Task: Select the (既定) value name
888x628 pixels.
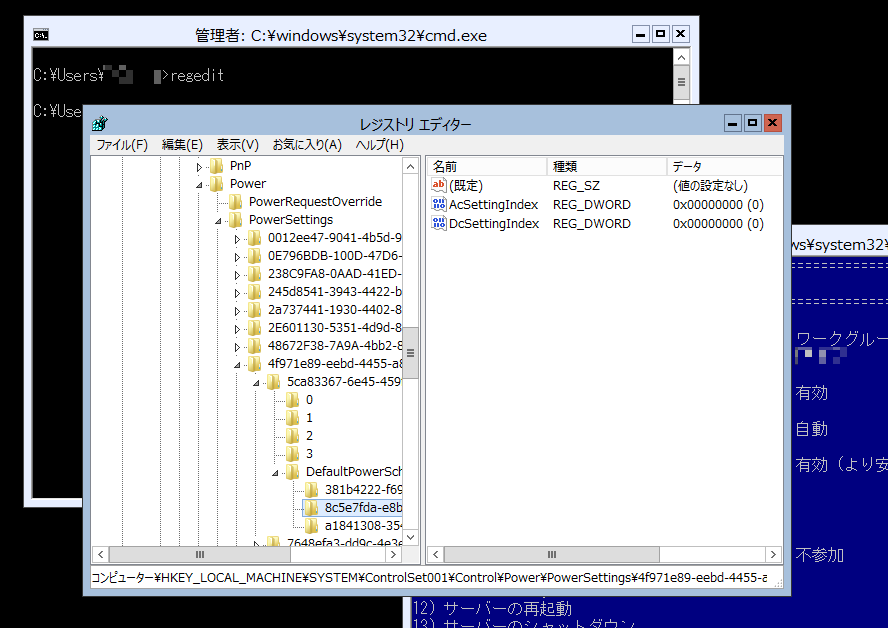Action: [x=466, y=186]
